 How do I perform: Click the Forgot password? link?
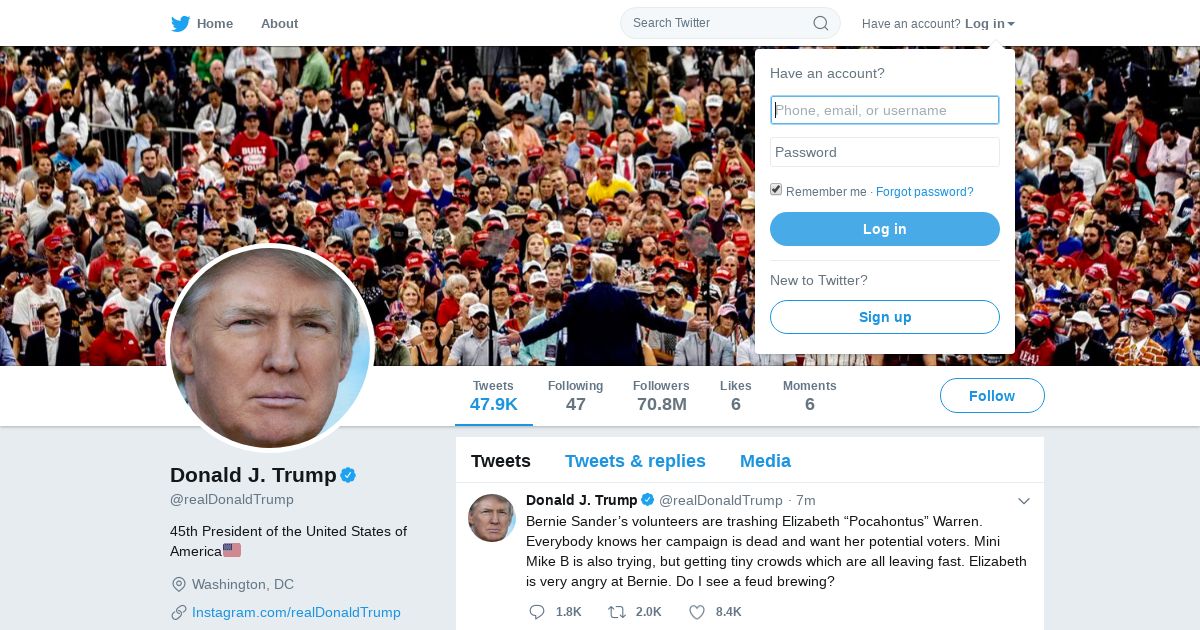point(924,192)
